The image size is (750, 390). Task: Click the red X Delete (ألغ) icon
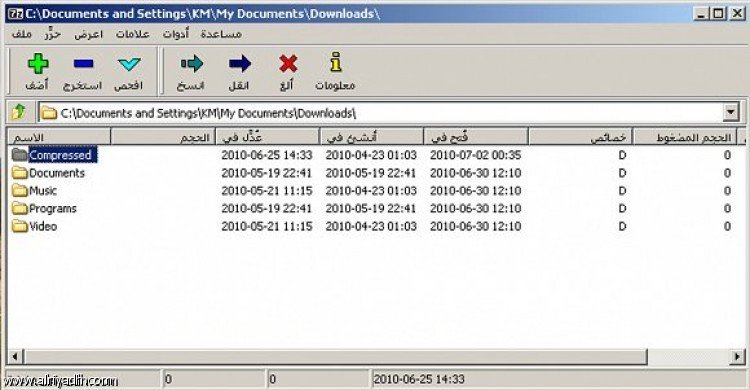click(x=288, y=64)
